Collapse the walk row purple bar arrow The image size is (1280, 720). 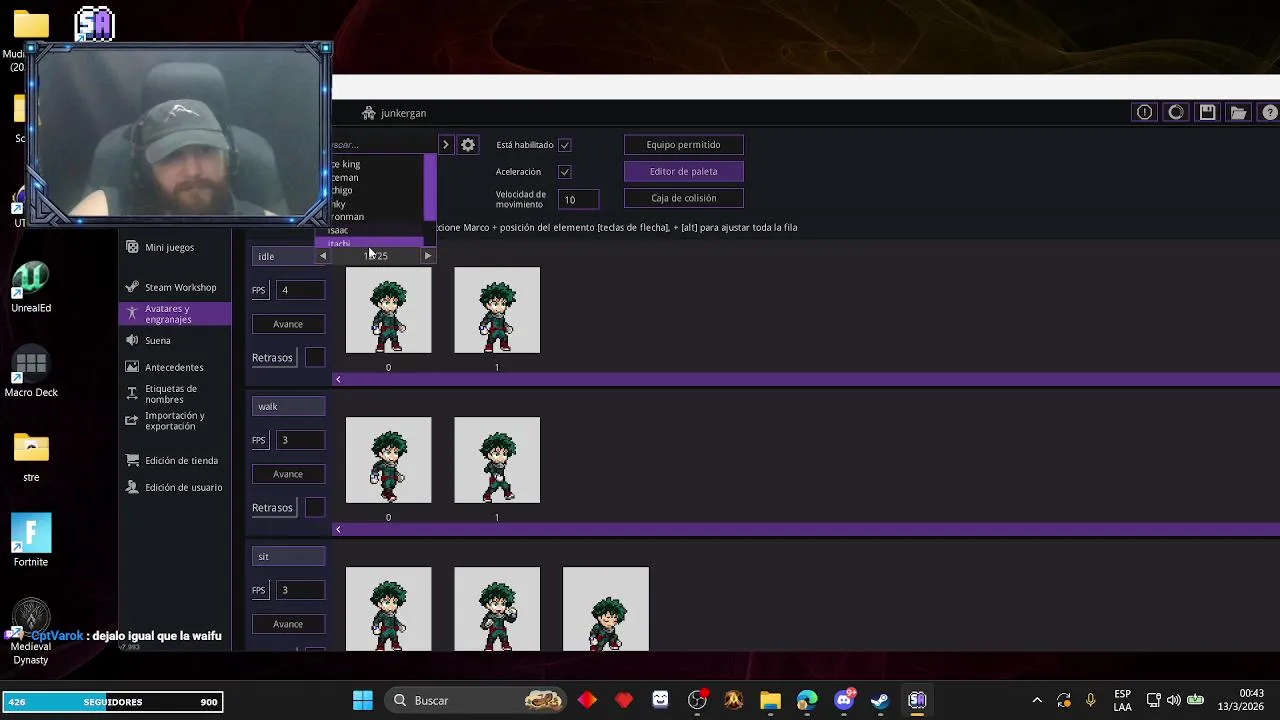[338, 529]
